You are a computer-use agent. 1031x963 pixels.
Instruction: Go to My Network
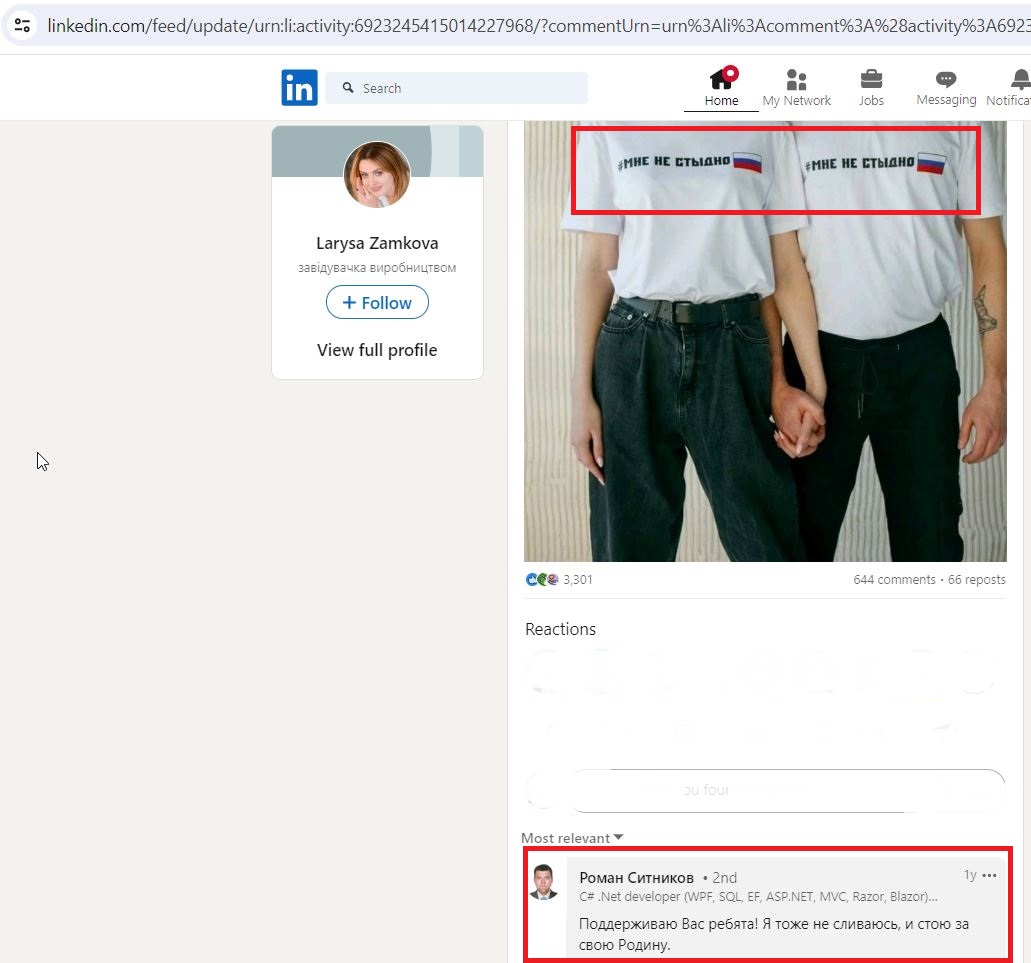point(796,87)
